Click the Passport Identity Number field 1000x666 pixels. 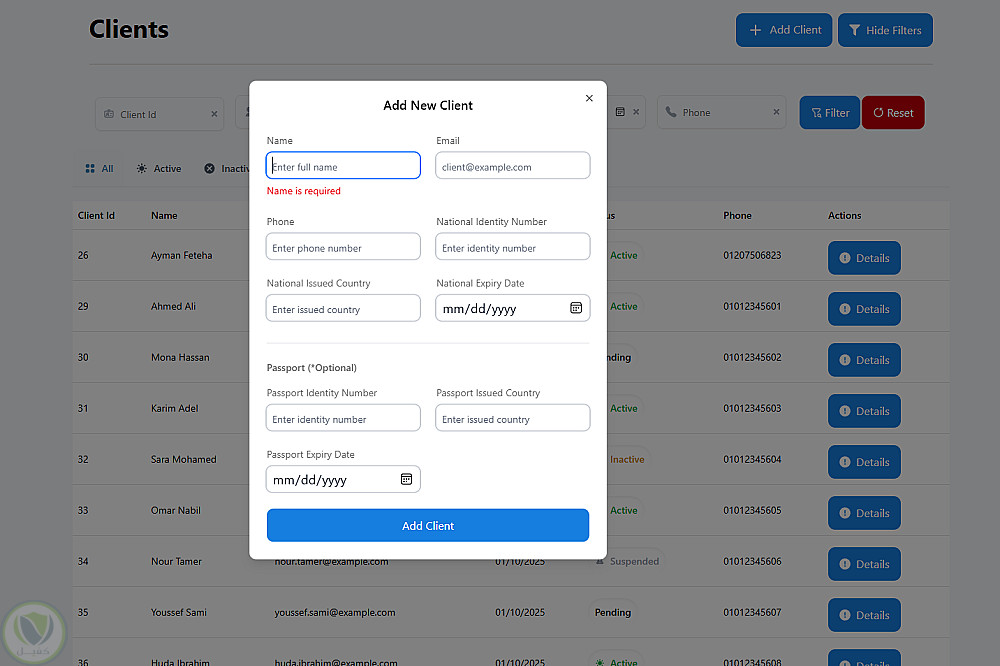click(x=343, y=419)
